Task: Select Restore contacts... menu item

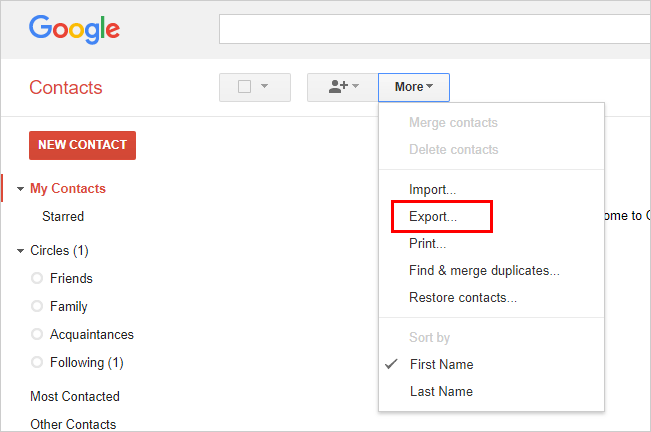Action: [462, 297]
